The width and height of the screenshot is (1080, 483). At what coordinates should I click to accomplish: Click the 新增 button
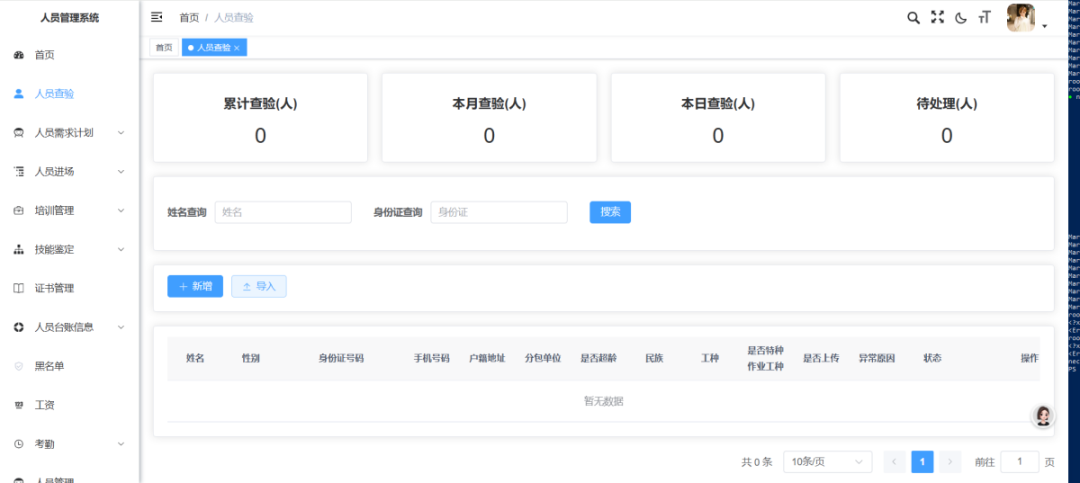coord(195,287)
